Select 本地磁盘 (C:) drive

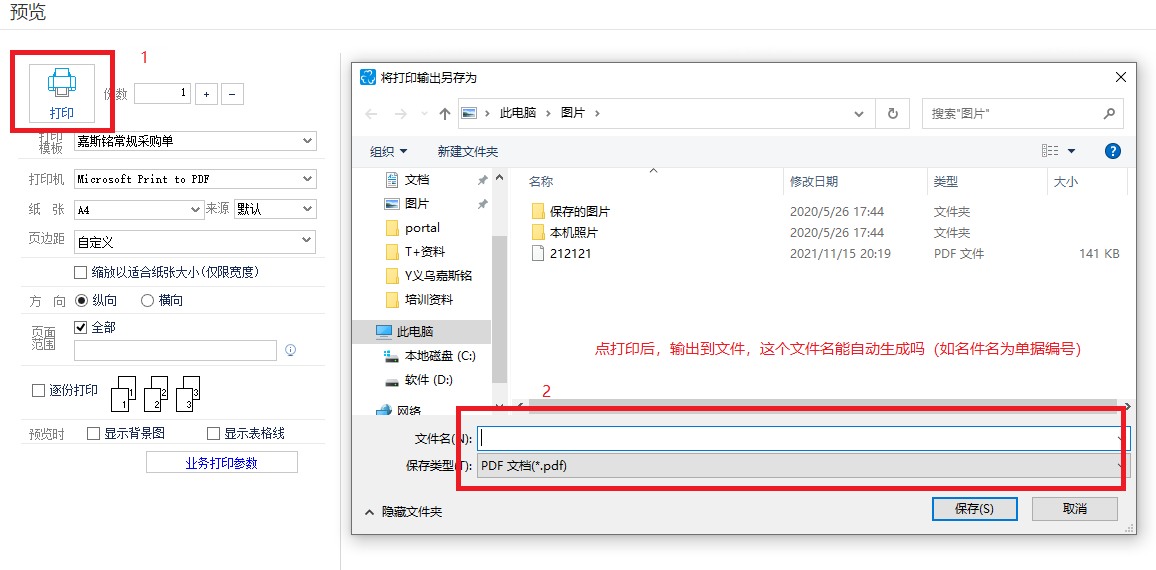(431, 356)
